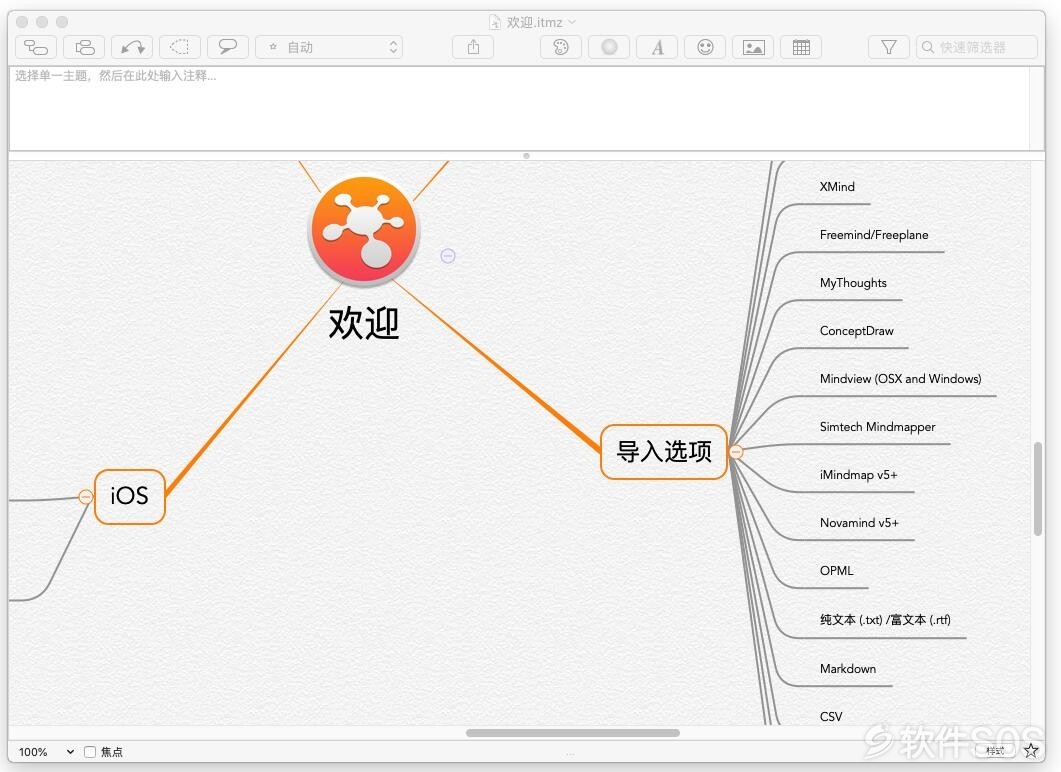Select the iOS topic node

[x=130, y=497]
